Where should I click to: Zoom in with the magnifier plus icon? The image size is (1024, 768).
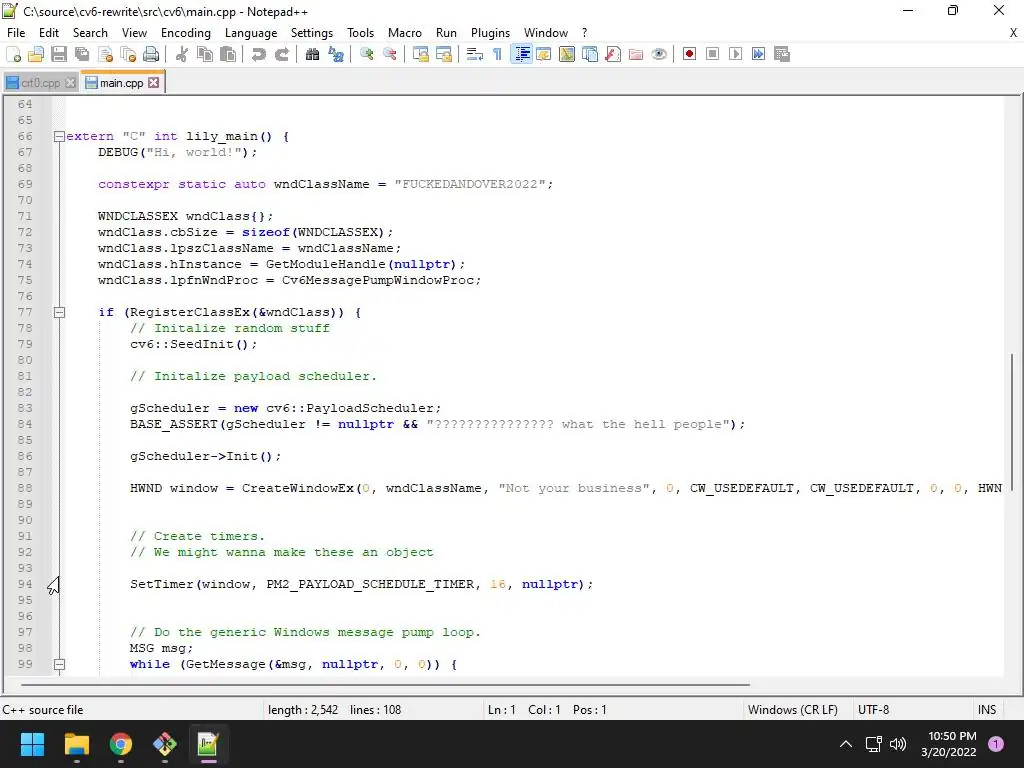pos(366,54)
